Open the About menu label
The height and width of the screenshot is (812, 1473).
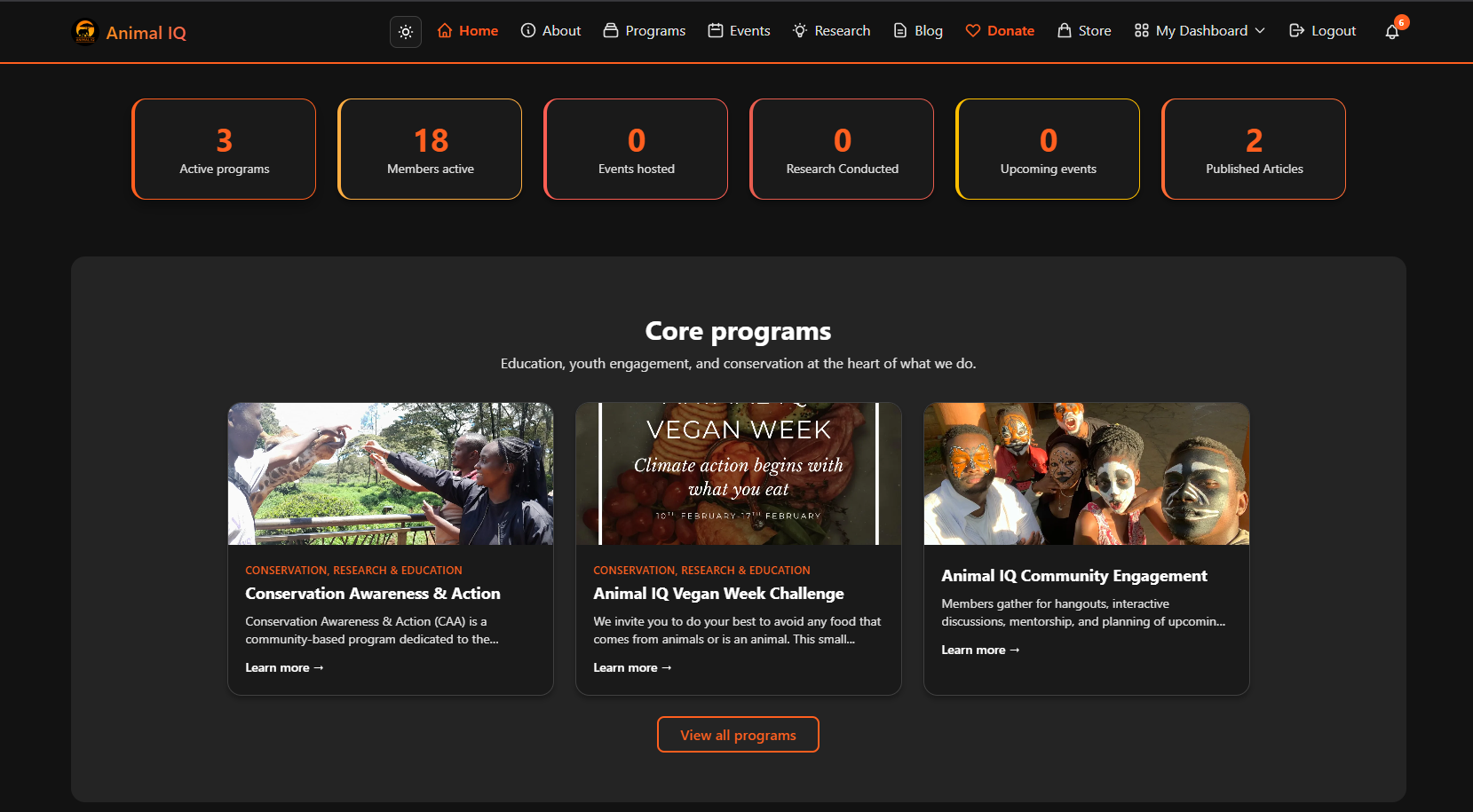click(x=562, y=30)
